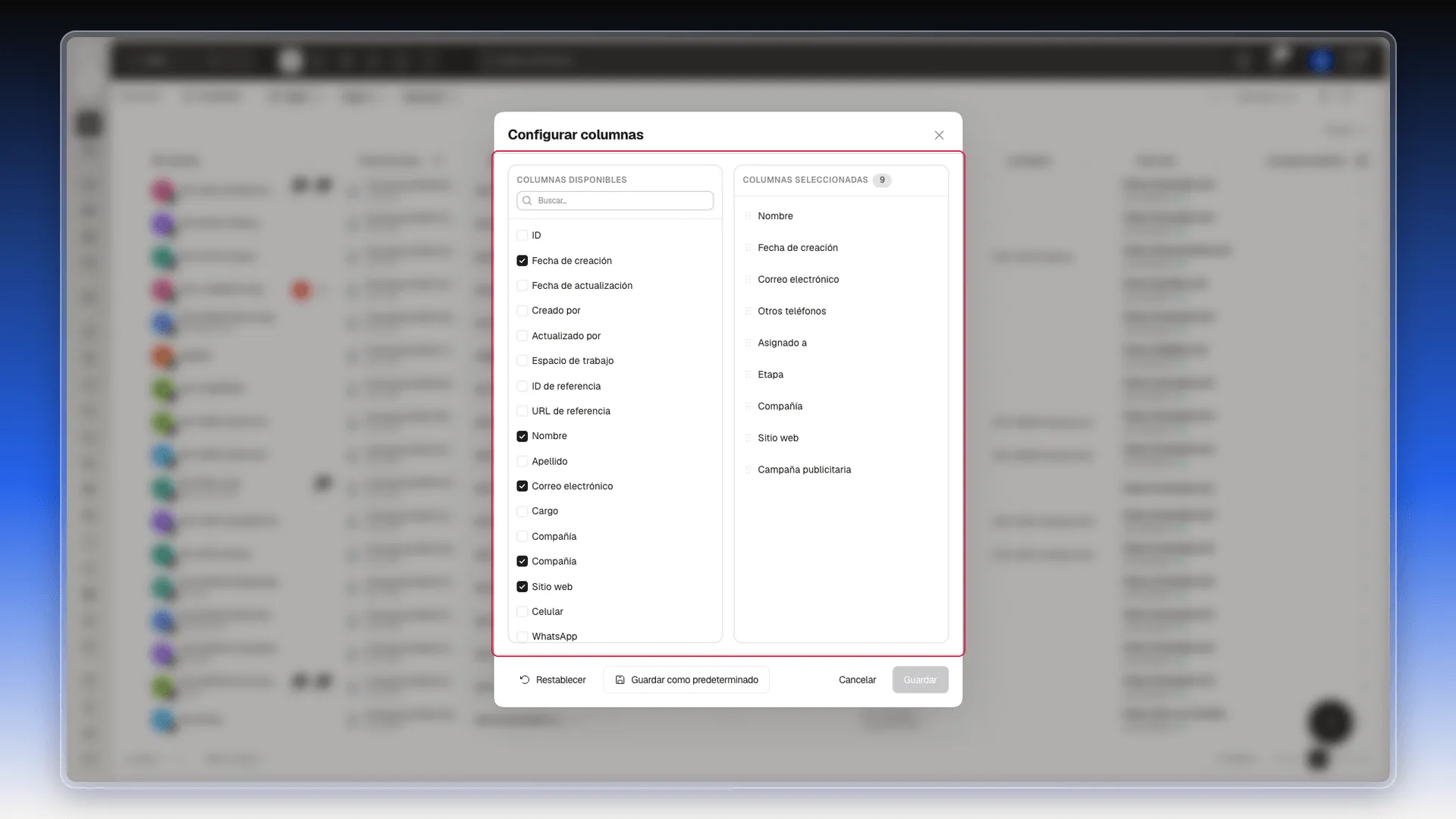Grab the drag handle of Campaña publicitaria

pos(748,470)
